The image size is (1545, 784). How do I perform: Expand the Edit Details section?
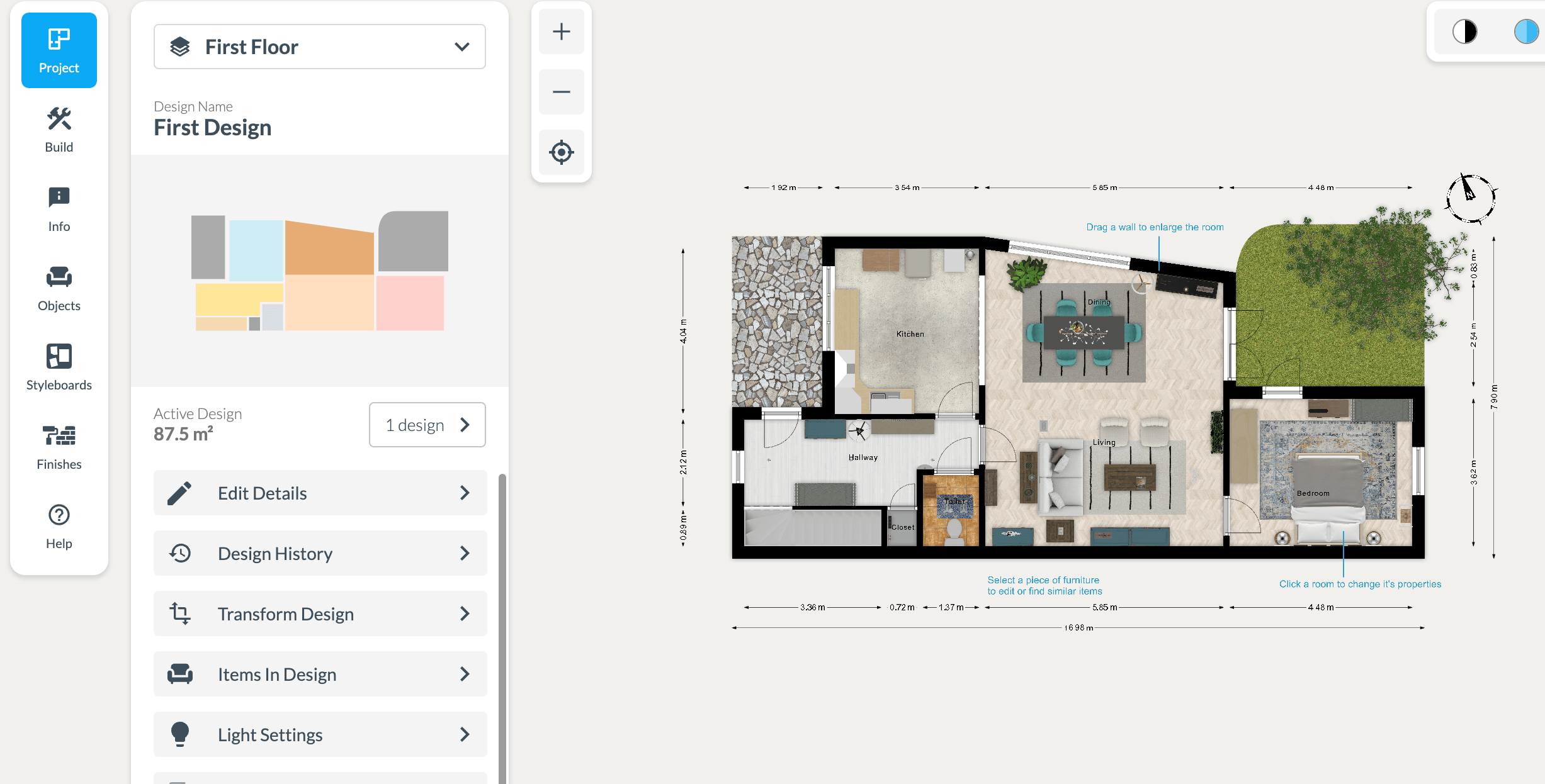320,493
